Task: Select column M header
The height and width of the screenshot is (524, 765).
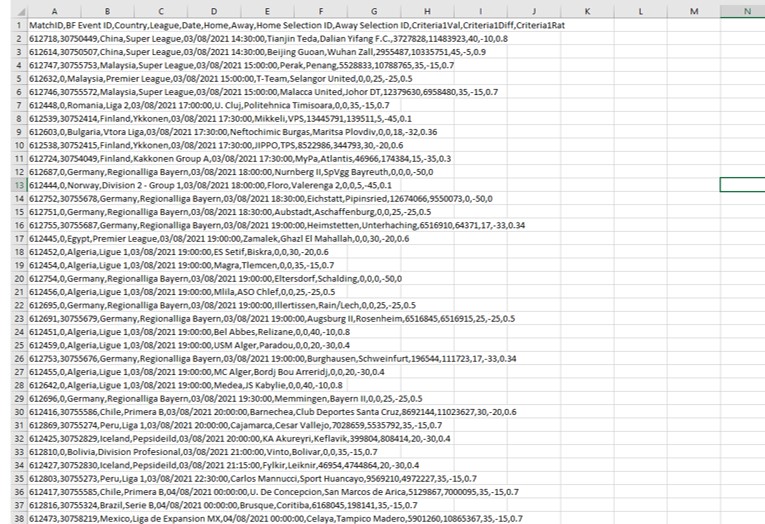Action: (x=694, y=11)
